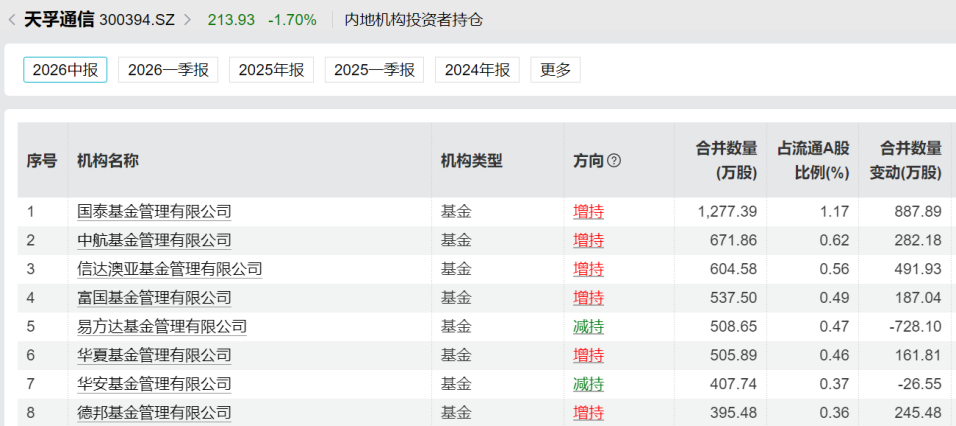Click 增持 link in 信达澳亚基金 row
Viewport: 956px width, 426px height.
point(588,269)
